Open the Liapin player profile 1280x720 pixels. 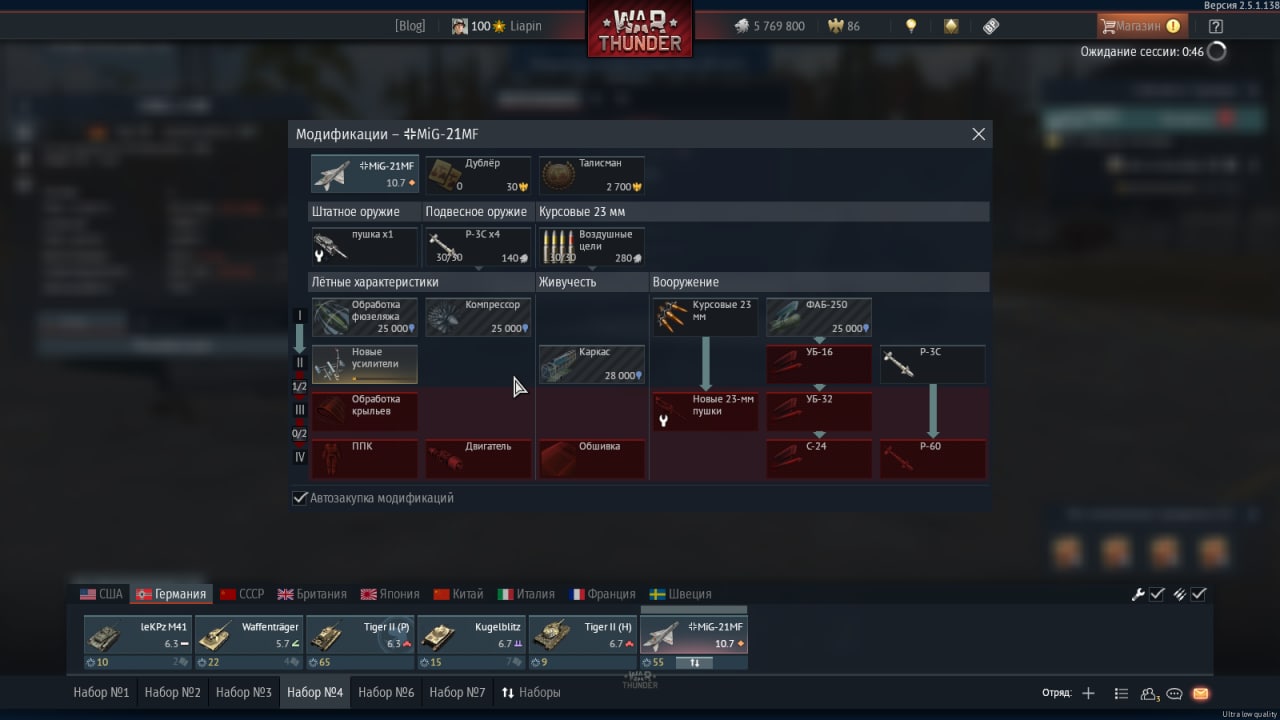(x=498, y=26)
